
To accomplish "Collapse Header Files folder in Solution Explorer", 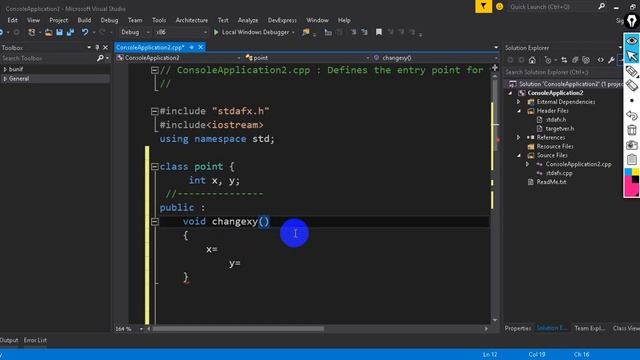I will tap(519, 111).
